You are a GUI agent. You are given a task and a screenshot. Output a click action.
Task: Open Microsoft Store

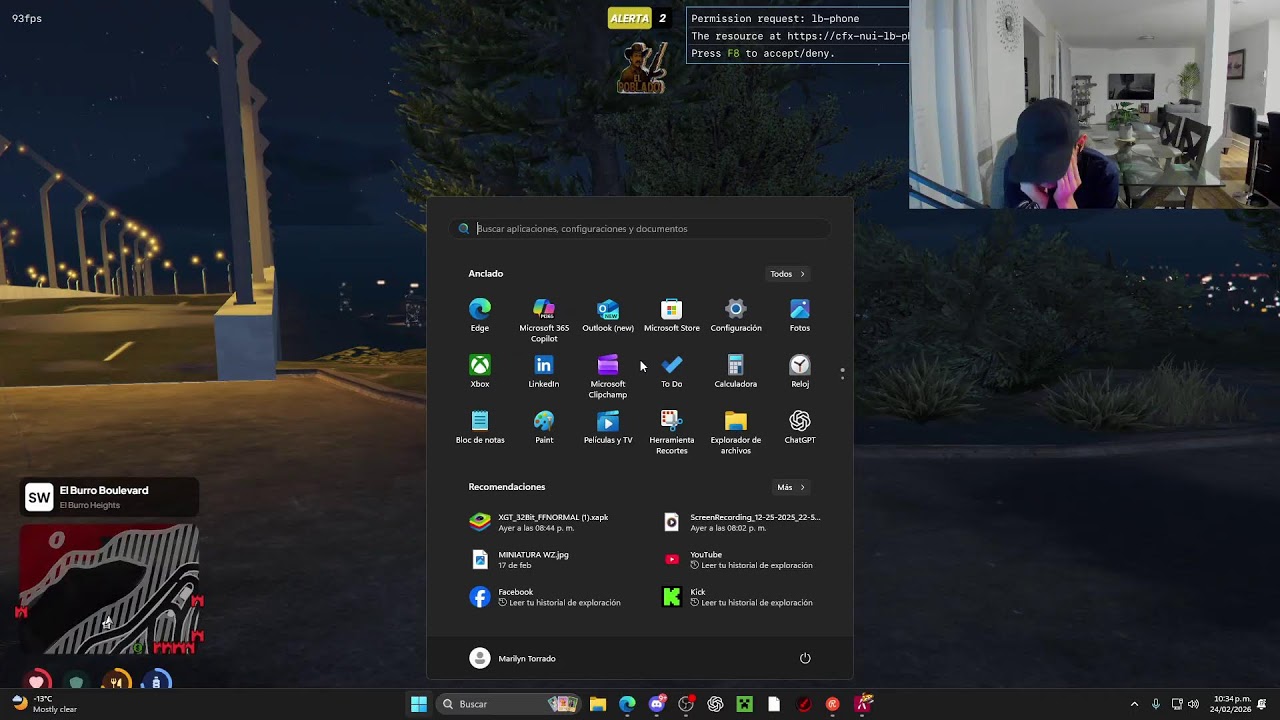672,315
